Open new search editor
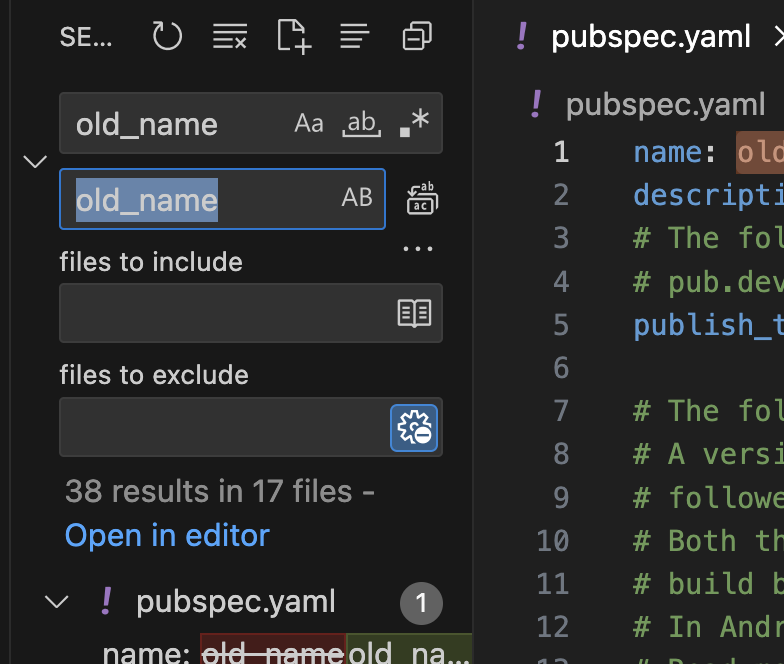The height and width of the screenshot is (664, 784). click(x=294, y=37)
